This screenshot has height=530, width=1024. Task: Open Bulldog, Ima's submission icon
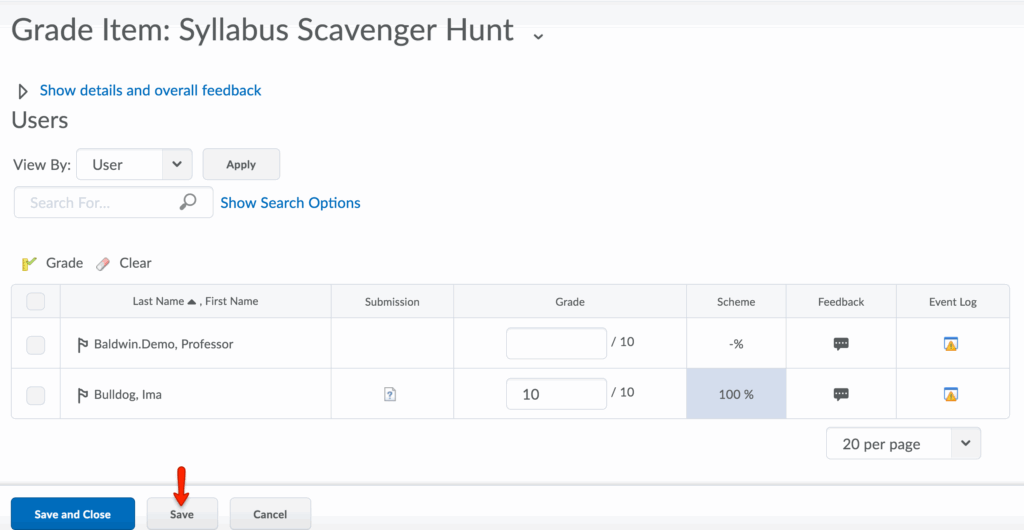tap(391, 394)
